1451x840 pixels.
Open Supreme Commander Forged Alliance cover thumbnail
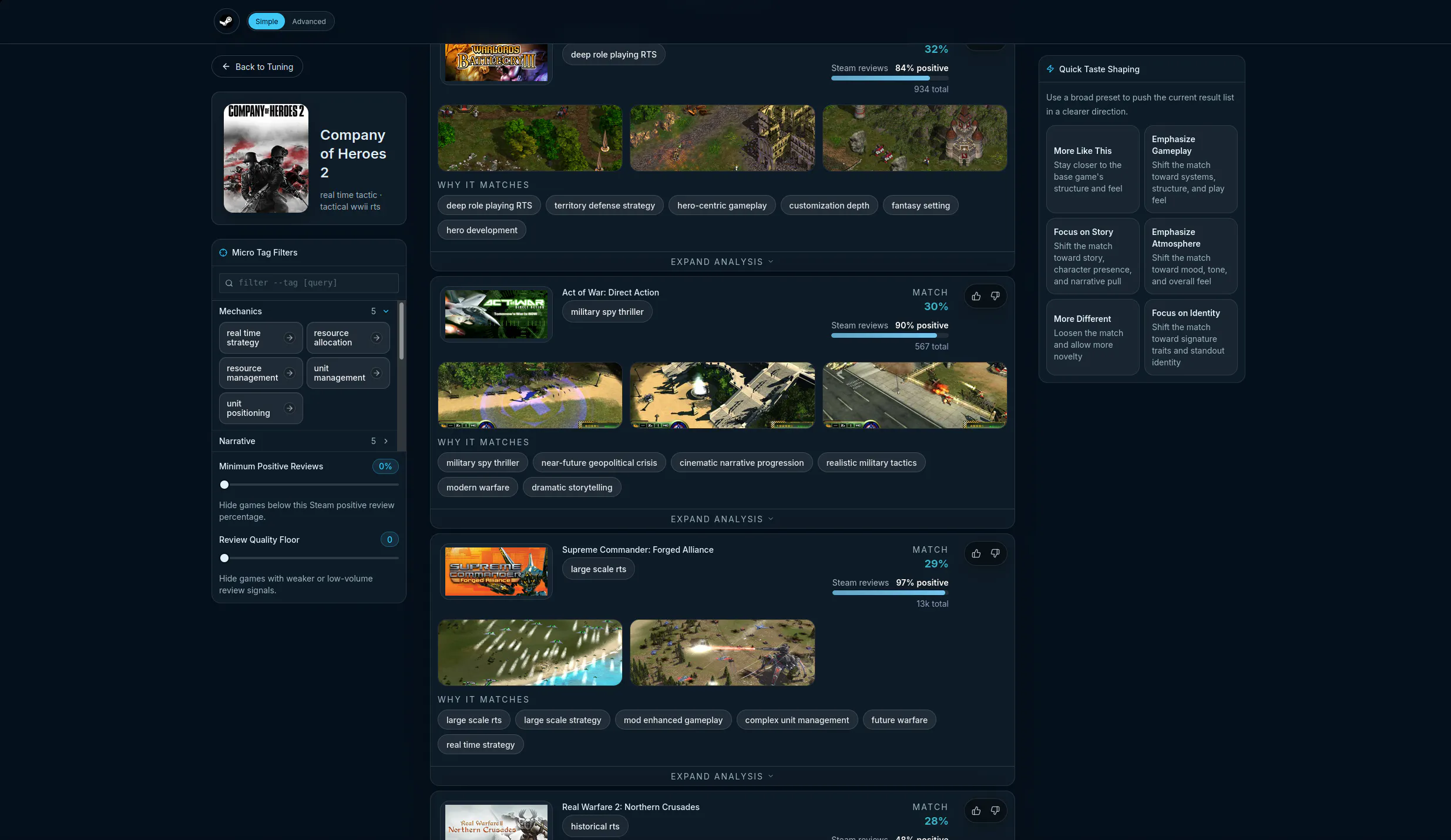[x=496, y=572]
